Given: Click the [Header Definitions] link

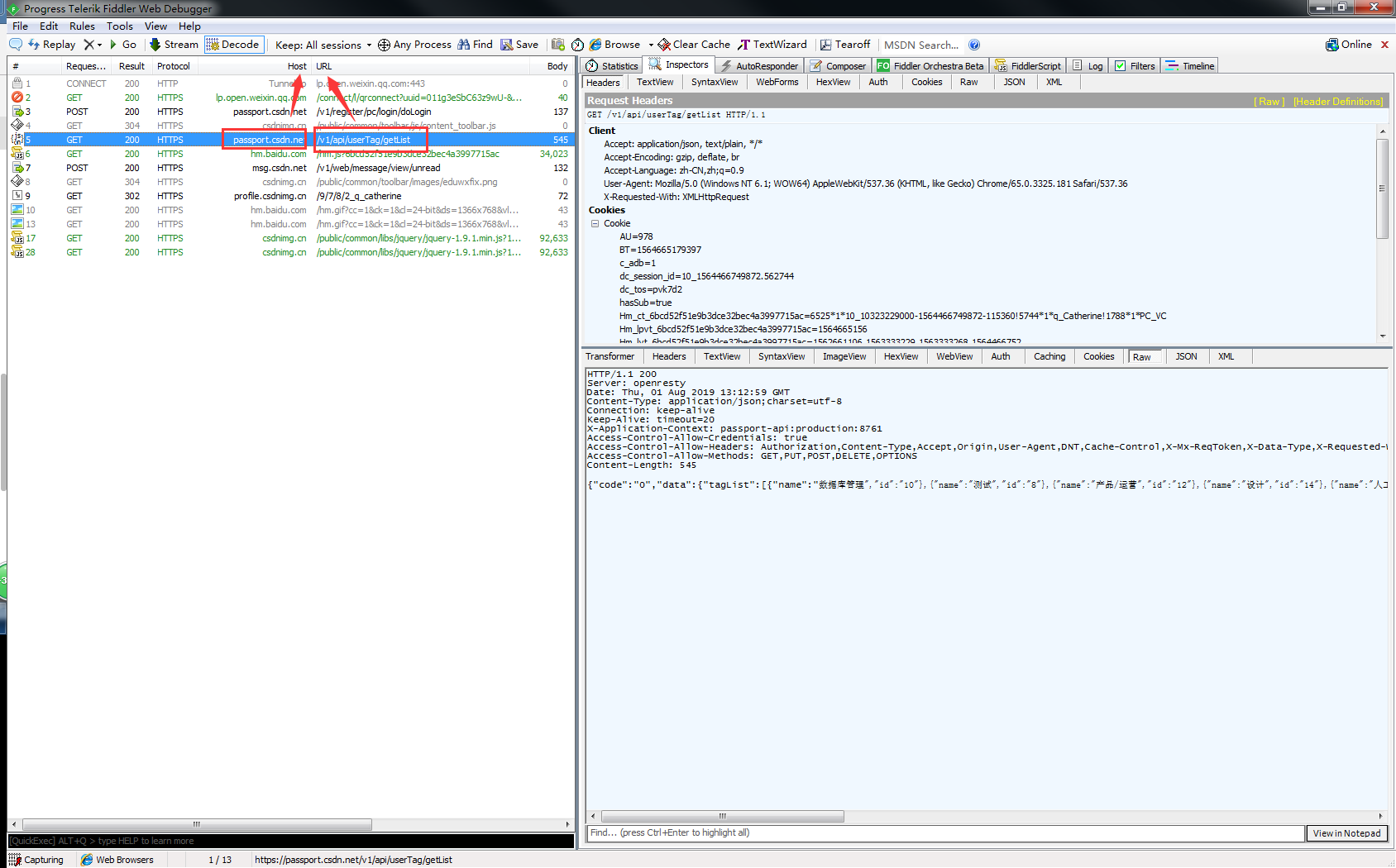Looking at the screenshot, I should 1338,102.
